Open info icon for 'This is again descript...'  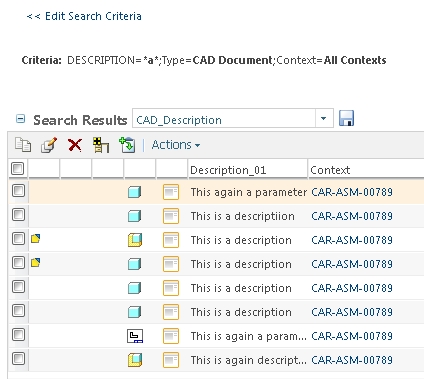coord(171,360)
